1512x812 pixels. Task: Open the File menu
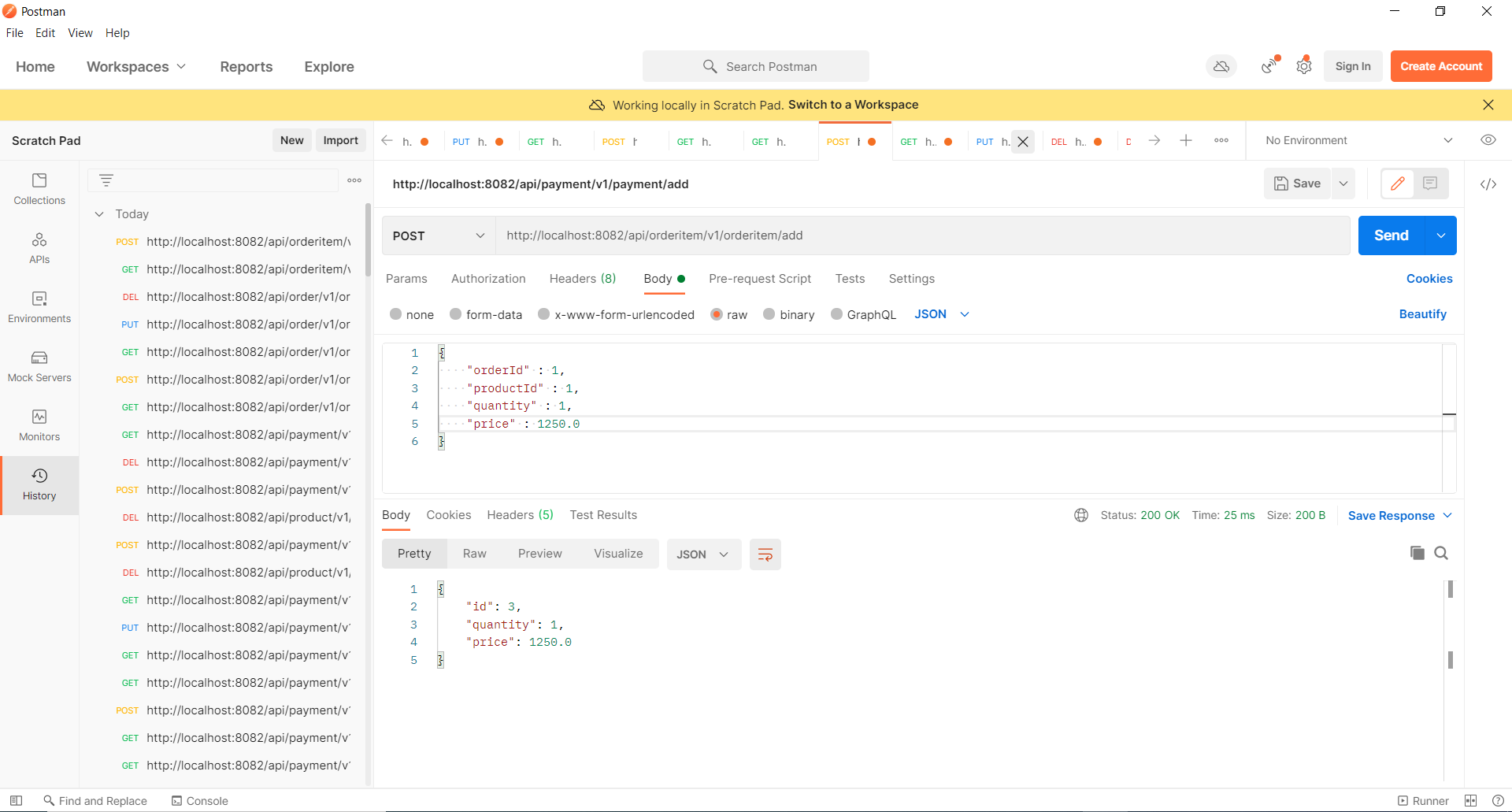[15, 33]
